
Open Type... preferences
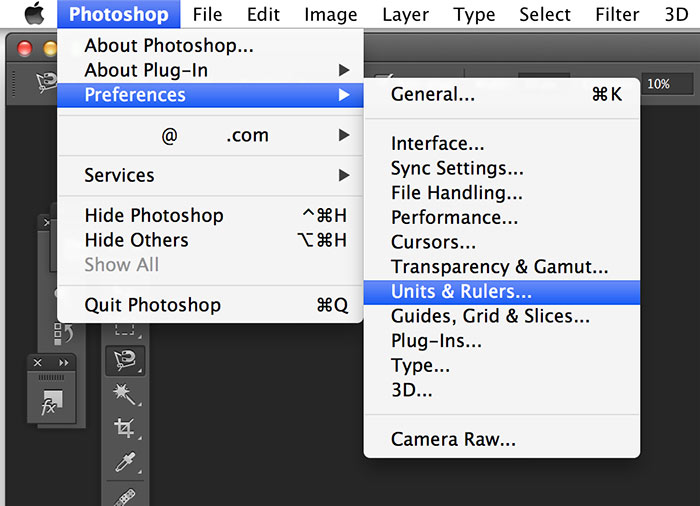click(502, 365)
